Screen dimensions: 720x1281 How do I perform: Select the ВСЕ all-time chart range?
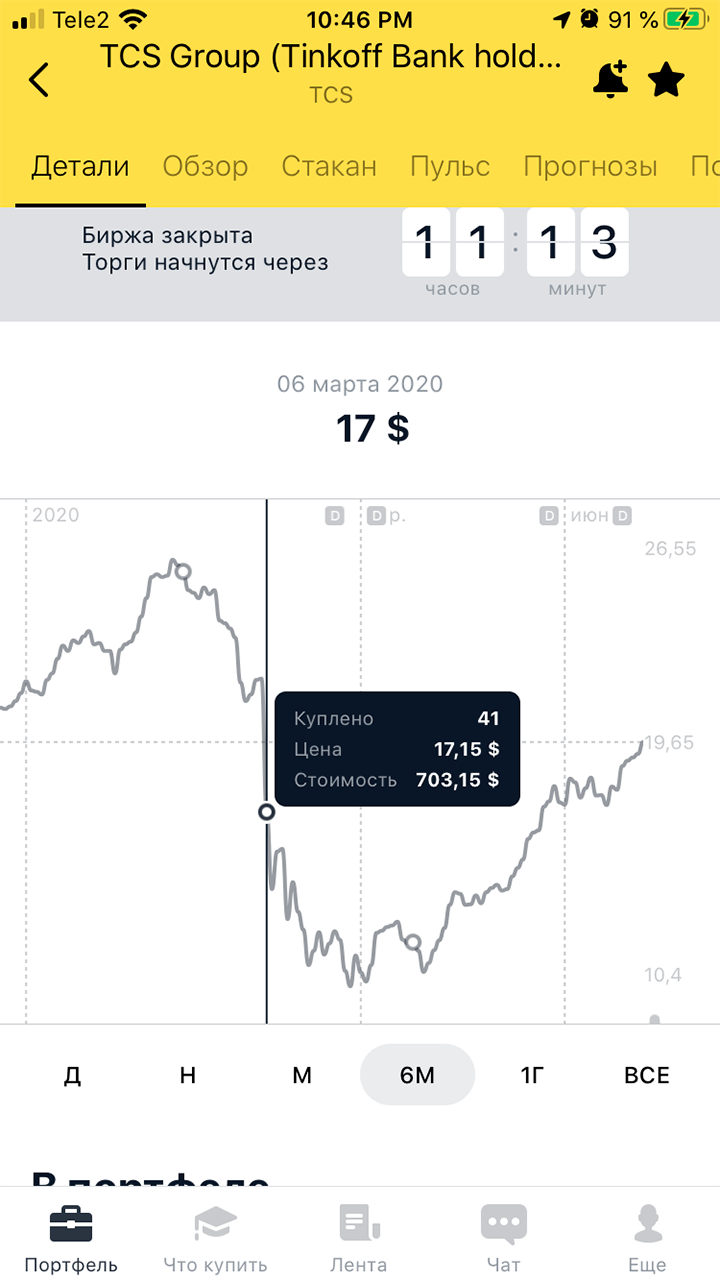(647, 1075)
